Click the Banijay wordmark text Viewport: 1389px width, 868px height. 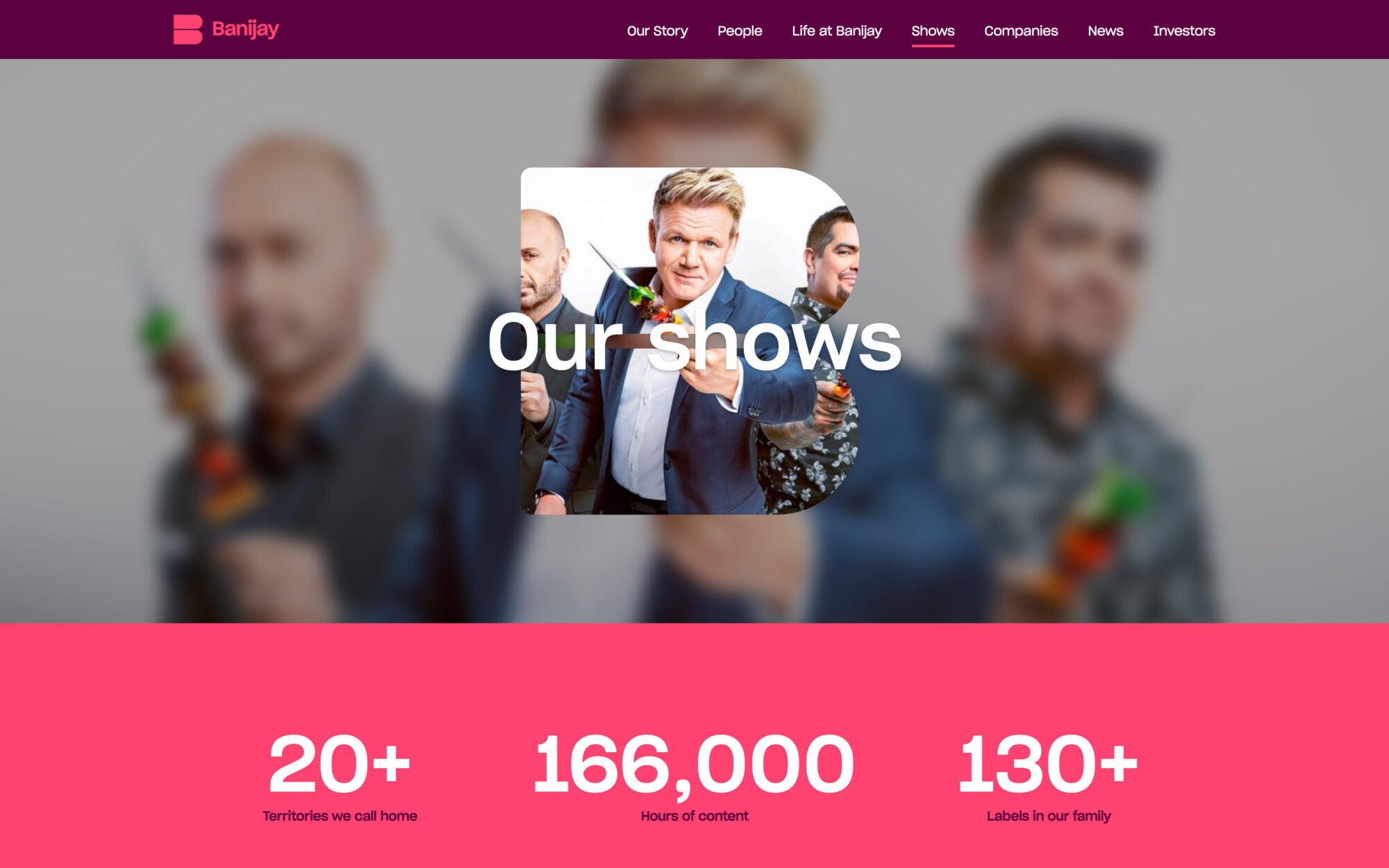pyautogui.click(x=245, y=29)
